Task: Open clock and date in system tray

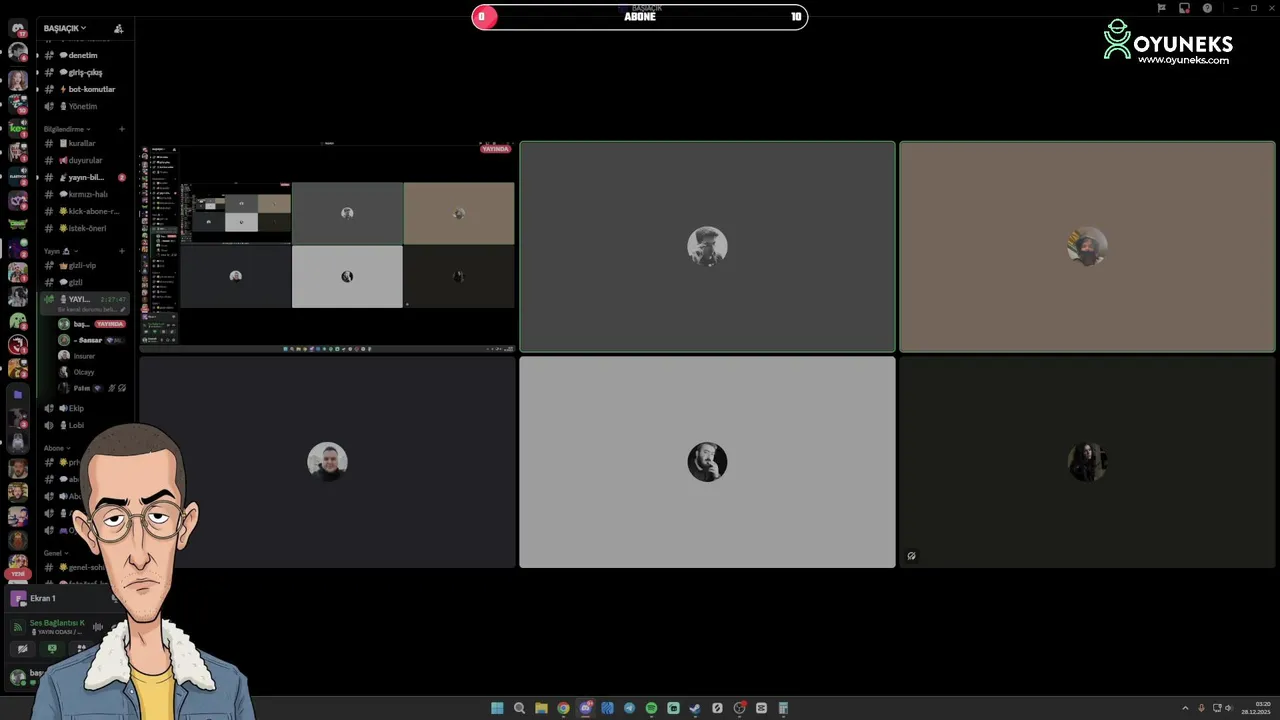Action: point(1256,708)
